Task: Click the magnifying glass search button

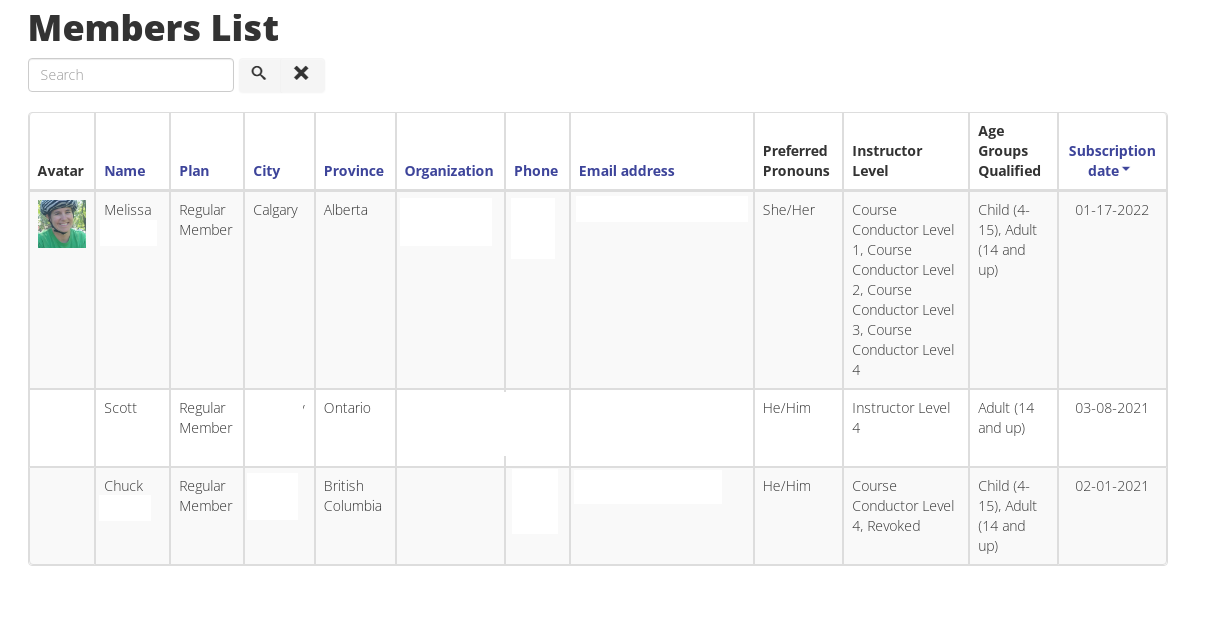Action: 259,75
